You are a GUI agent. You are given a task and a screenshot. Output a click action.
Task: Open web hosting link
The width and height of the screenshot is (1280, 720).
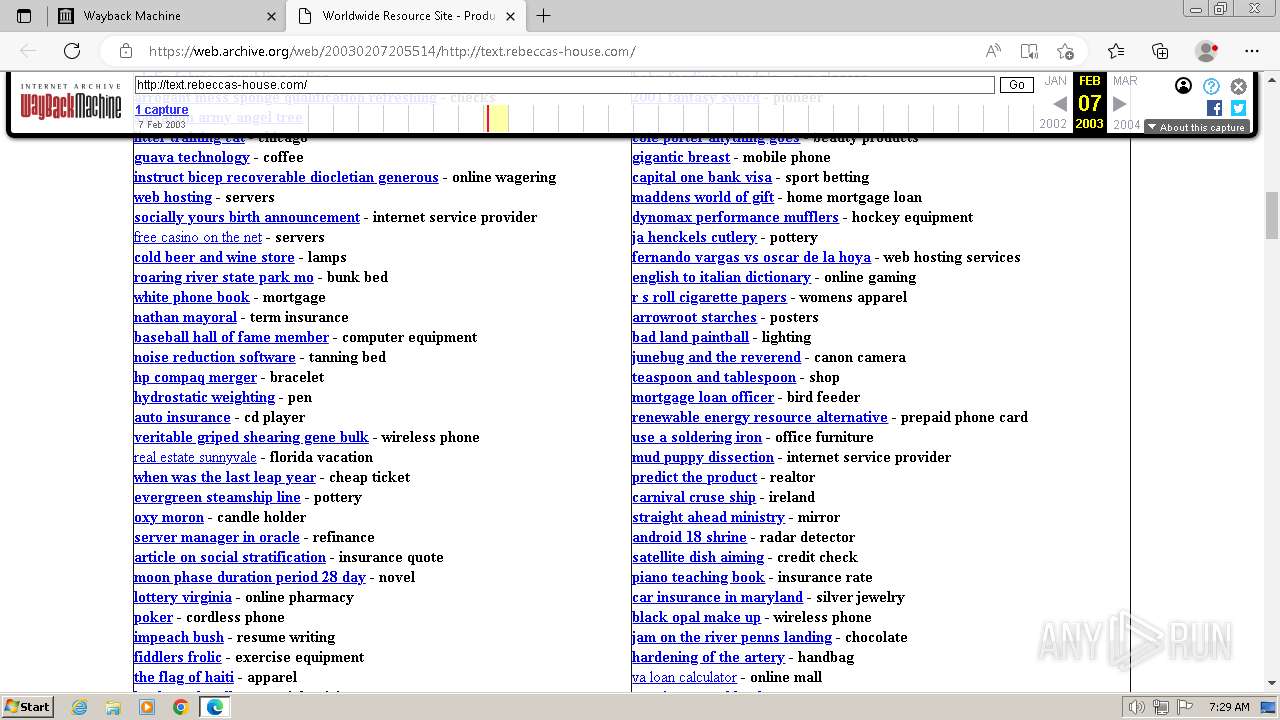[173, 197]
